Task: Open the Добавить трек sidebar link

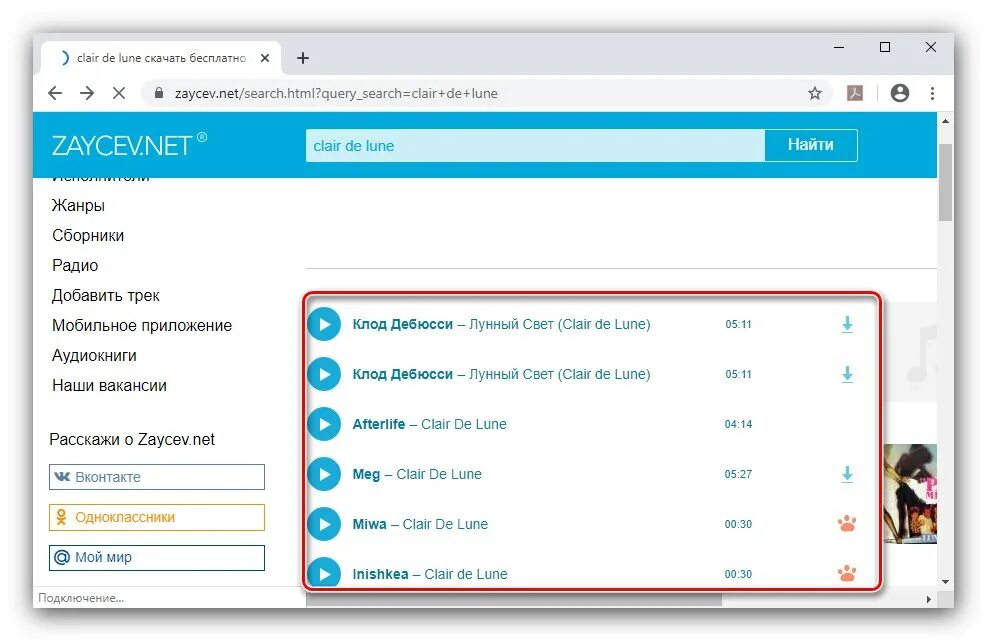Action: pos(106,295)
